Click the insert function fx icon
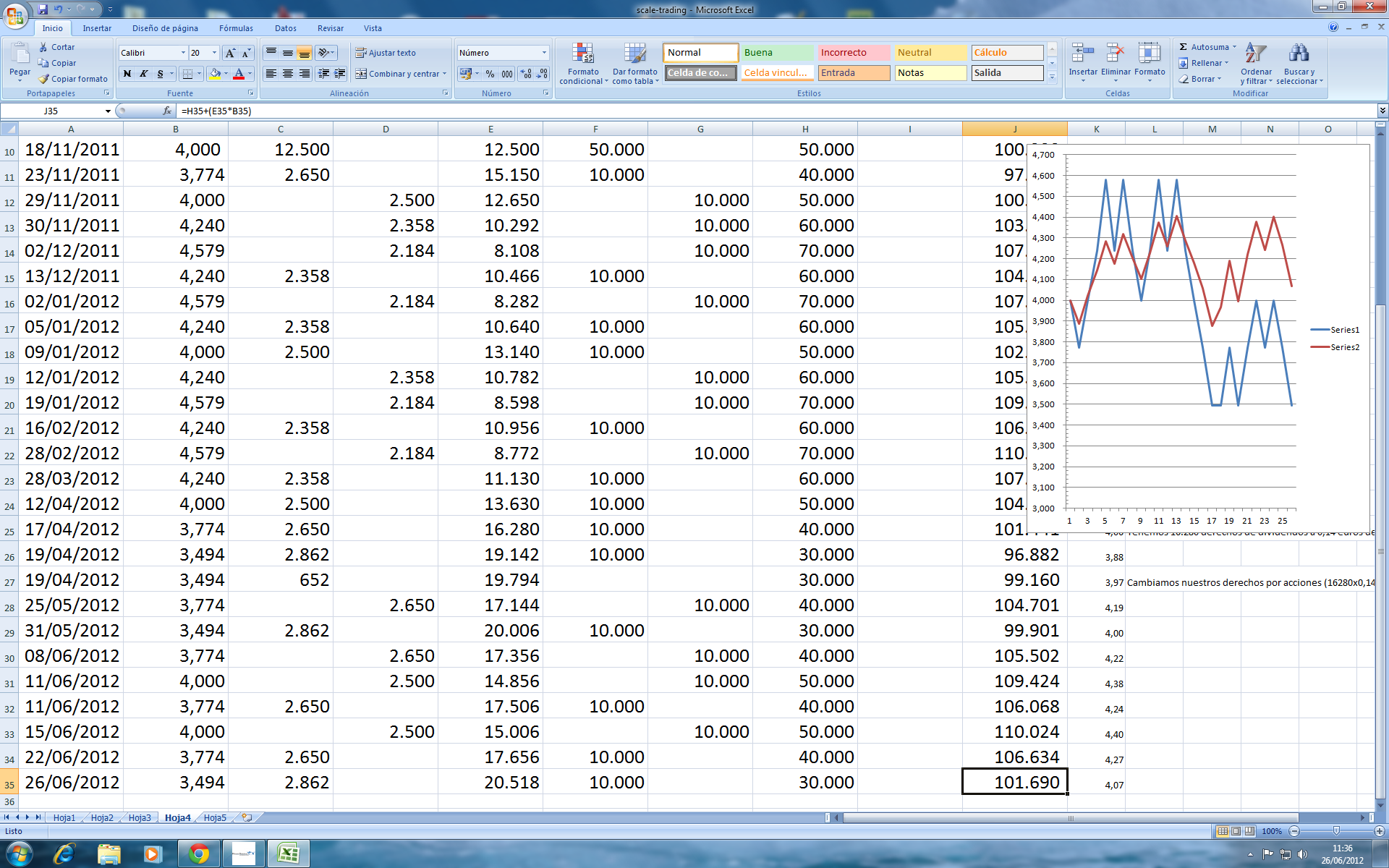Image resolution: width=1389 pixels, height=868 pixels. point(167,111)
